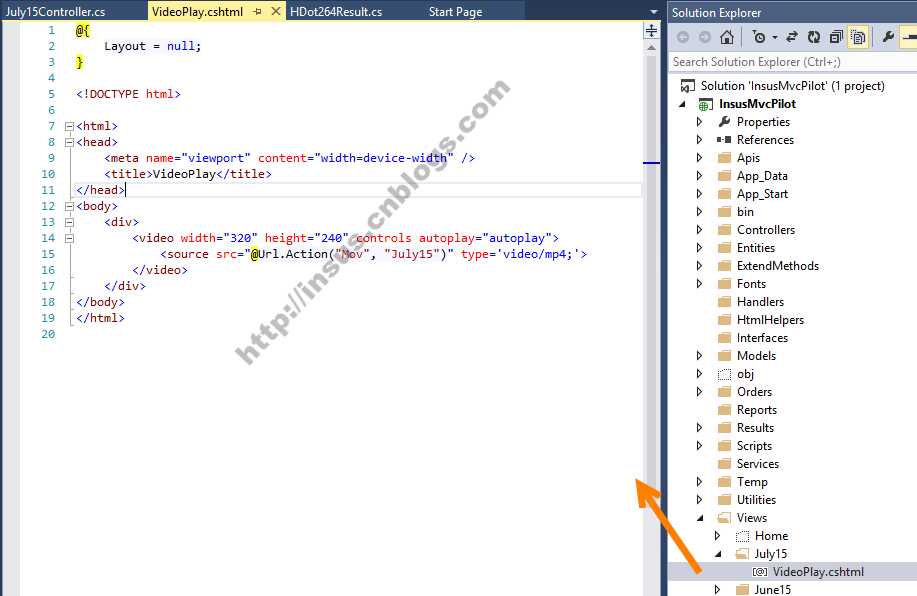This screenshot has height=596, width=917.
Task: Collapse the html tag outlining region
Action: coord(69,126)
